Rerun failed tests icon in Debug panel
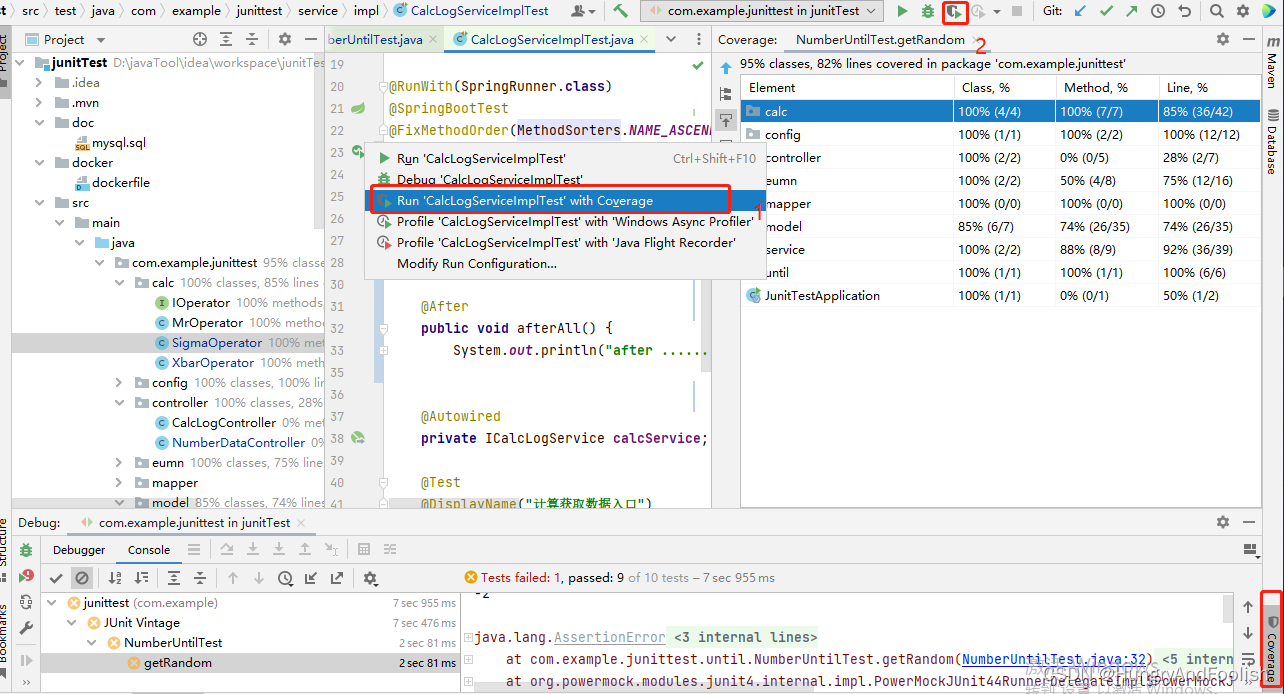The width and height of the screenshot is (1284, 694). tap(26, 577)
